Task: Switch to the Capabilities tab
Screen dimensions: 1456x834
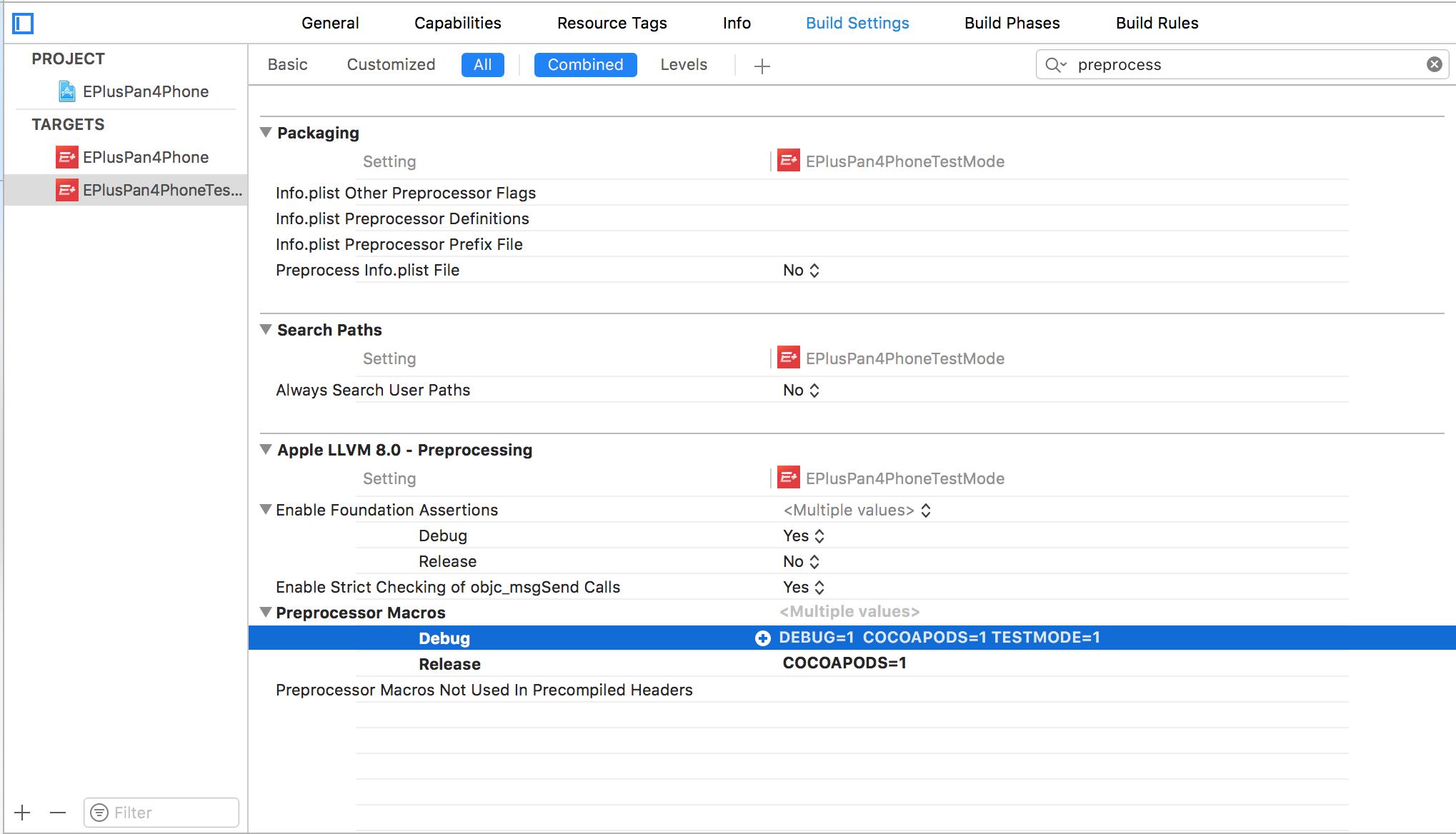Action: click(x=457, y=24)
